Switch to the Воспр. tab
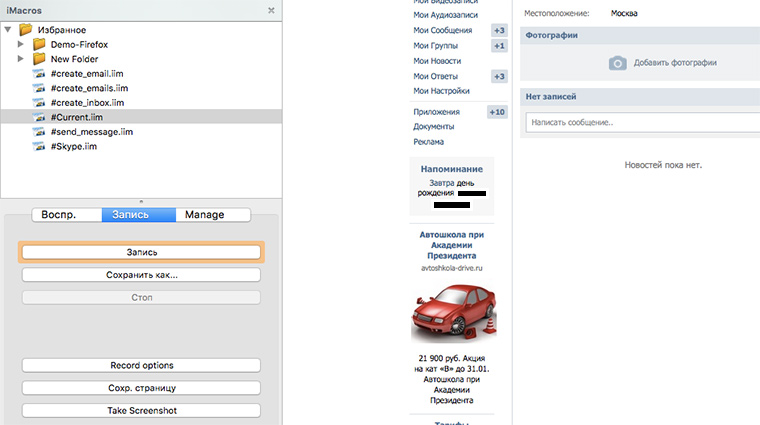The width and height of the screenshot is (760, 425). click(67, 215)
